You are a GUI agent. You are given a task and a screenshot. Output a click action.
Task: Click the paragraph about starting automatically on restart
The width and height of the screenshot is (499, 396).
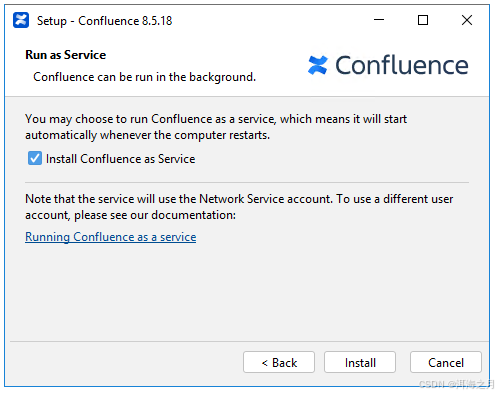pyautogui.click(x=216, y=127)
